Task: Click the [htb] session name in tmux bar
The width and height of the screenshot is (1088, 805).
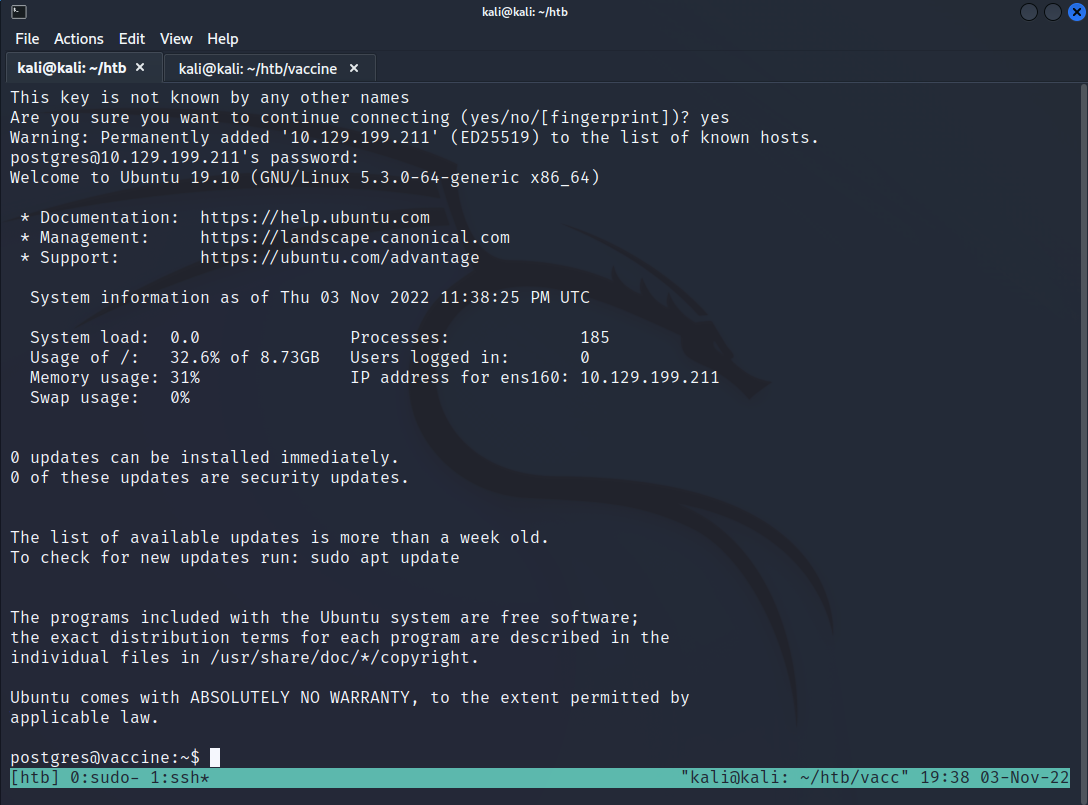Action: (x=35, y=778)
